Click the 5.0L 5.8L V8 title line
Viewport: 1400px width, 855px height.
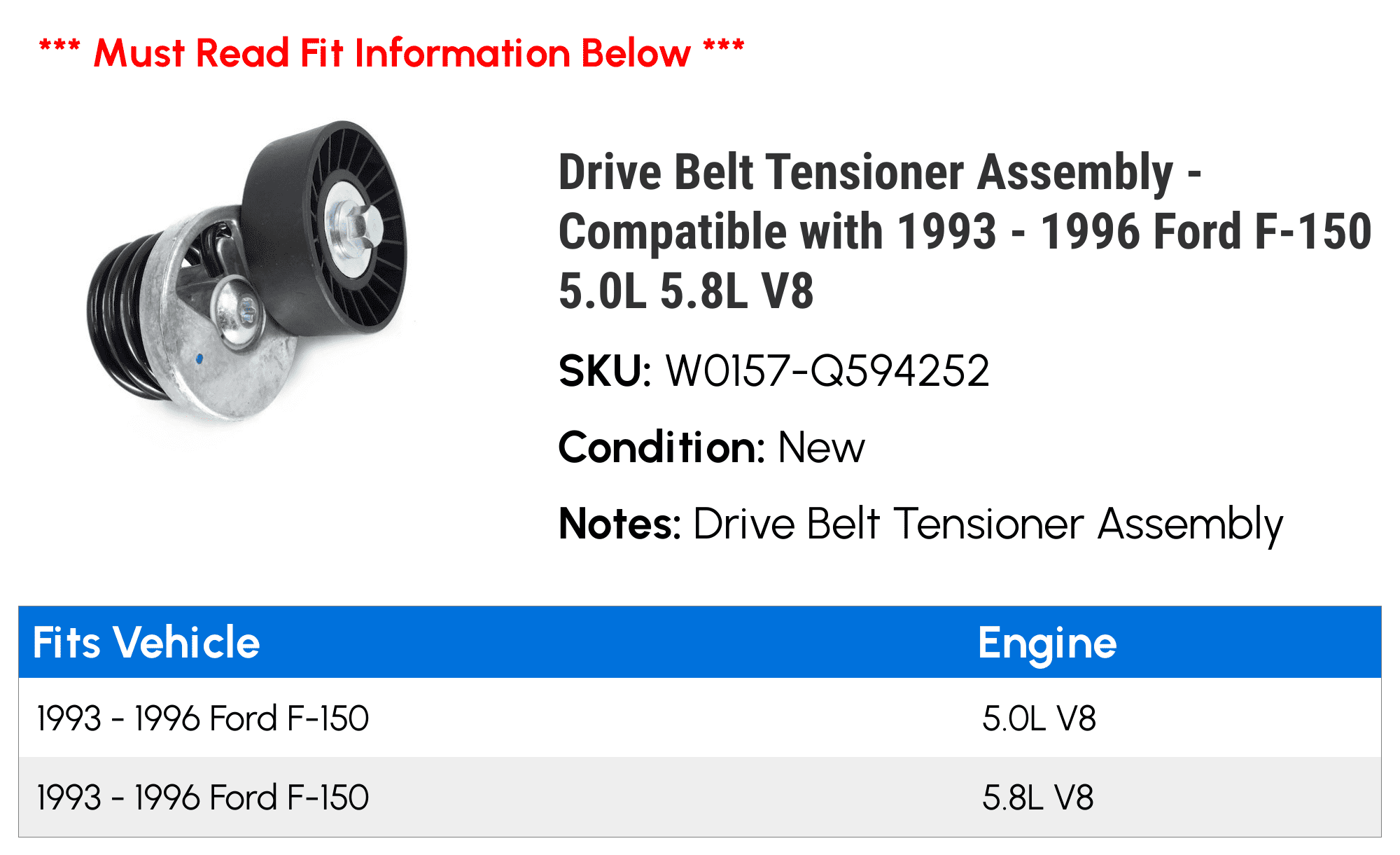click(686, 291)
